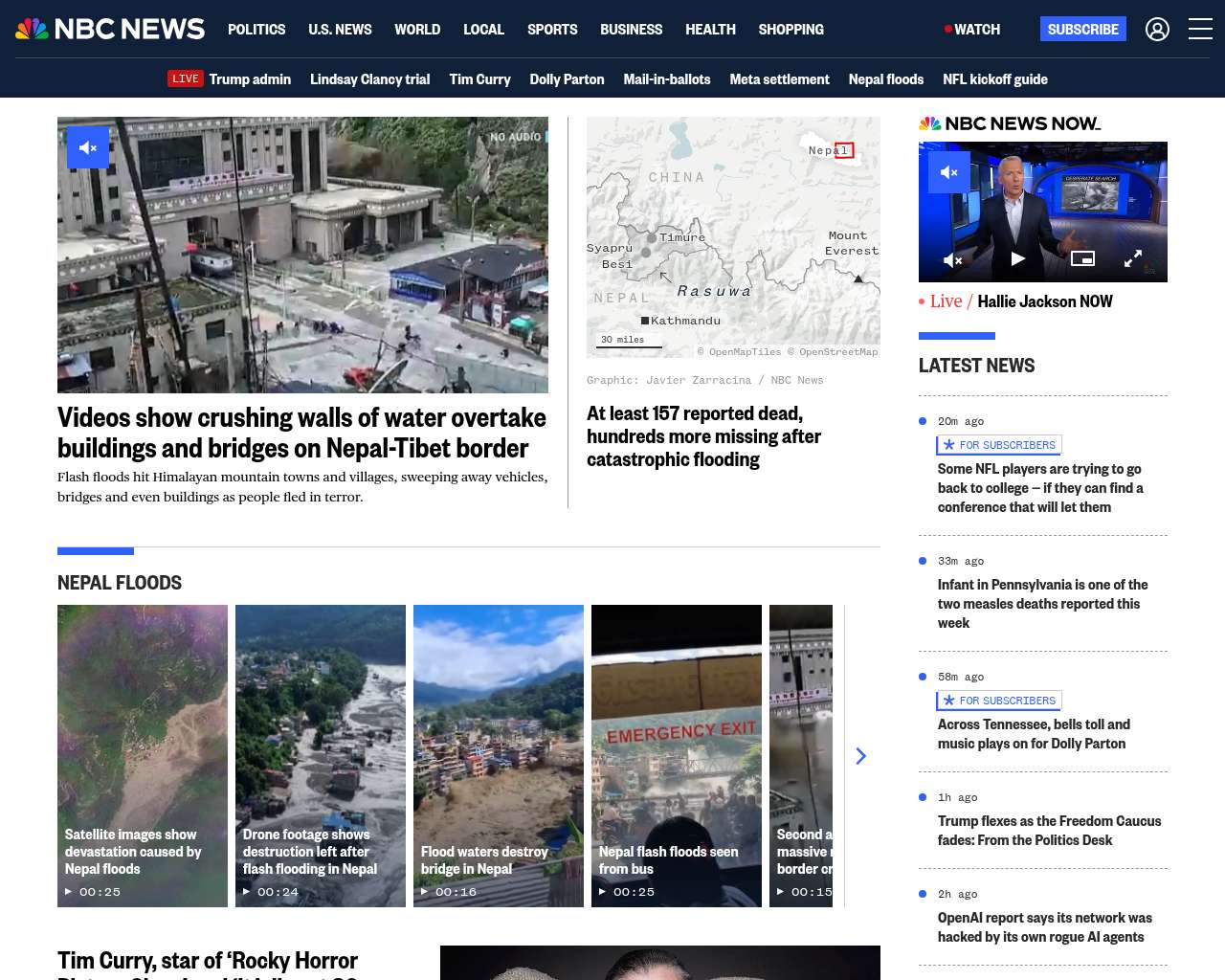Open the Tim Curry trending topic

(479, 79)
